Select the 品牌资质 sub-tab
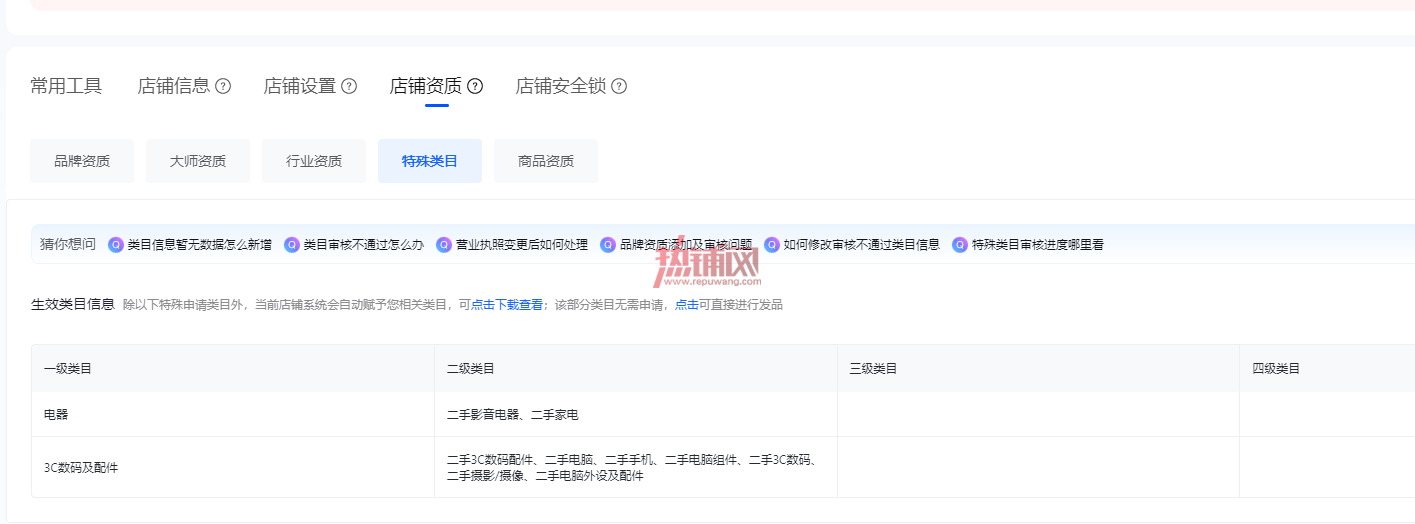Screen dimensions: 1415x524 [82, 161]
